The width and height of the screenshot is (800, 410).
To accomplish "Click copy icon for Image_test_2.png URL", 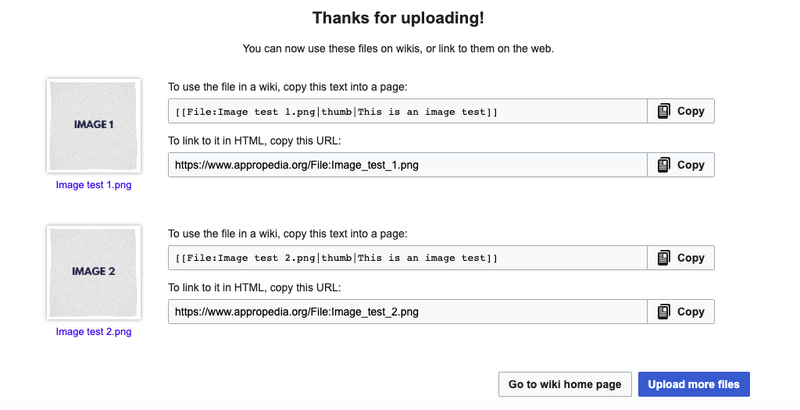I will point(664,312).
